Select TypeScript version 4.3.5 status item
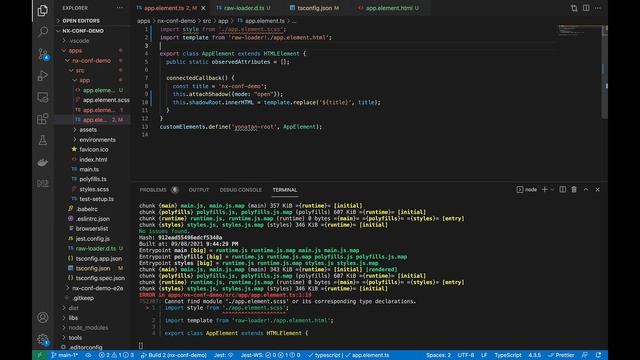Screen dimensions: 640x360 [535, 355]
